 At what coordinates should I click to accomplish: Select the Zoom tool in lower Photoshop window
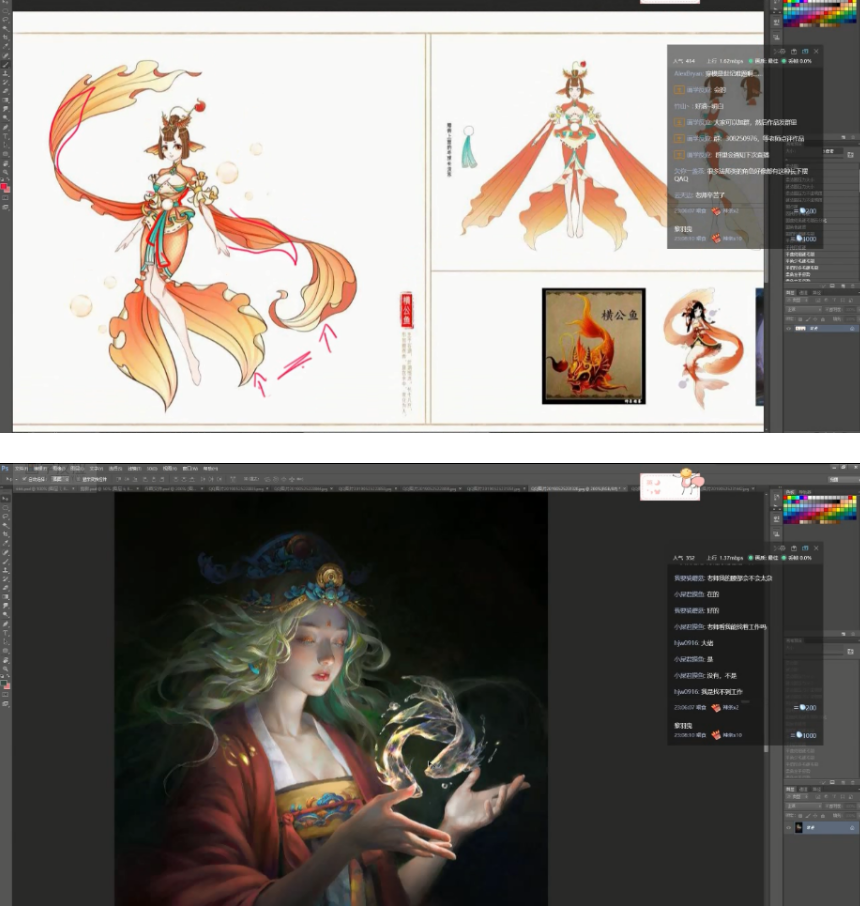tap(6, 669)
